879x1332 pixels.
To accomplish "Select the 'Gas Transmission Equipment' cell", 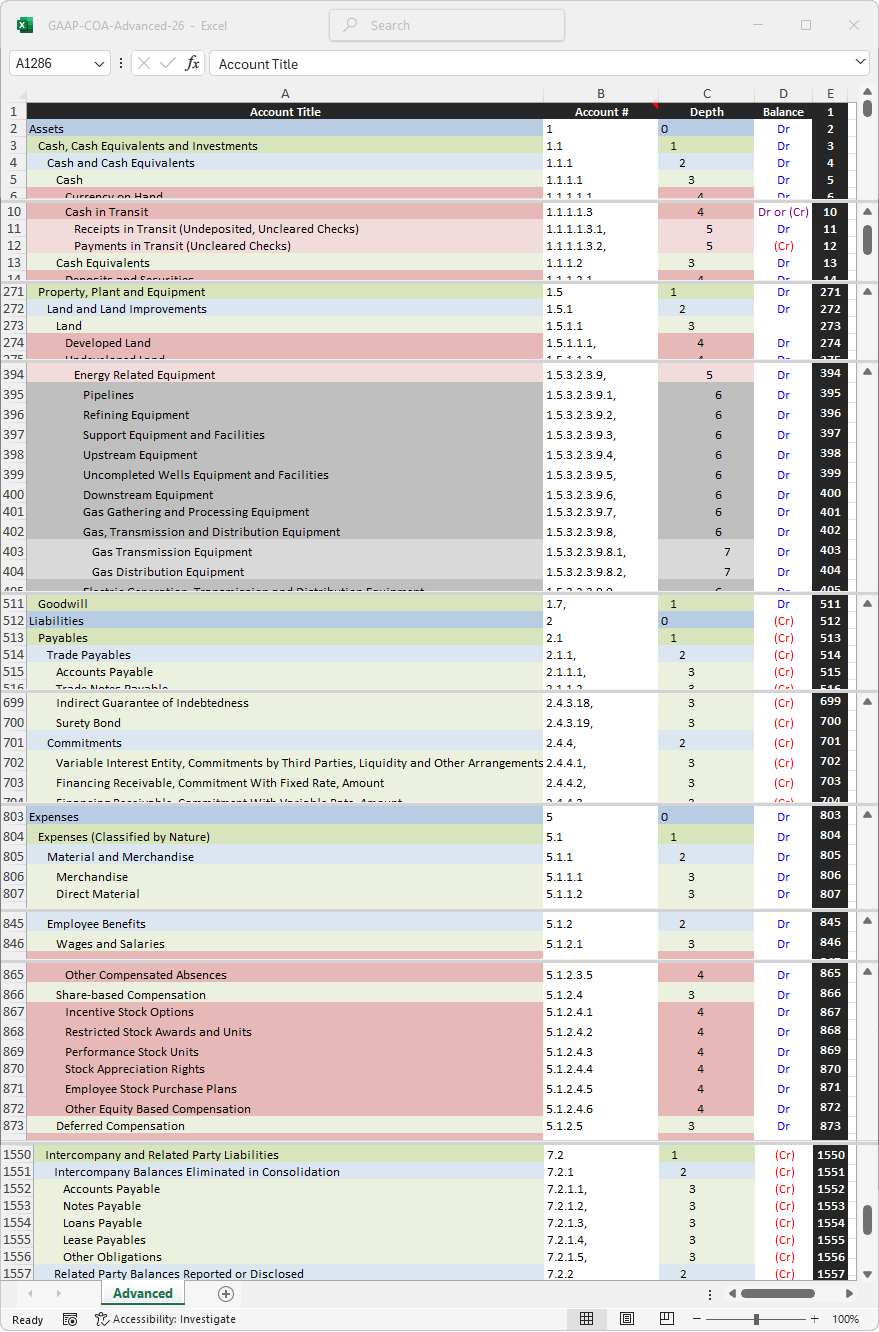I will (285, 552).
